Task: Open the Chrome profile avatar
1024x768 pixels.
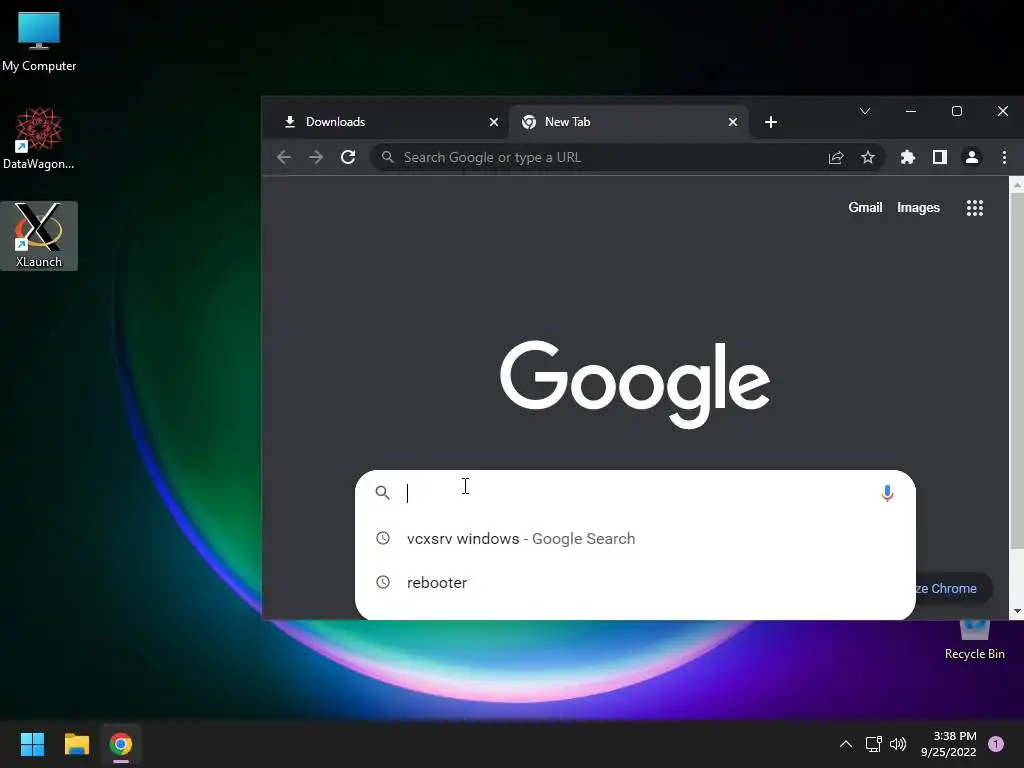Action: point(972,157)
